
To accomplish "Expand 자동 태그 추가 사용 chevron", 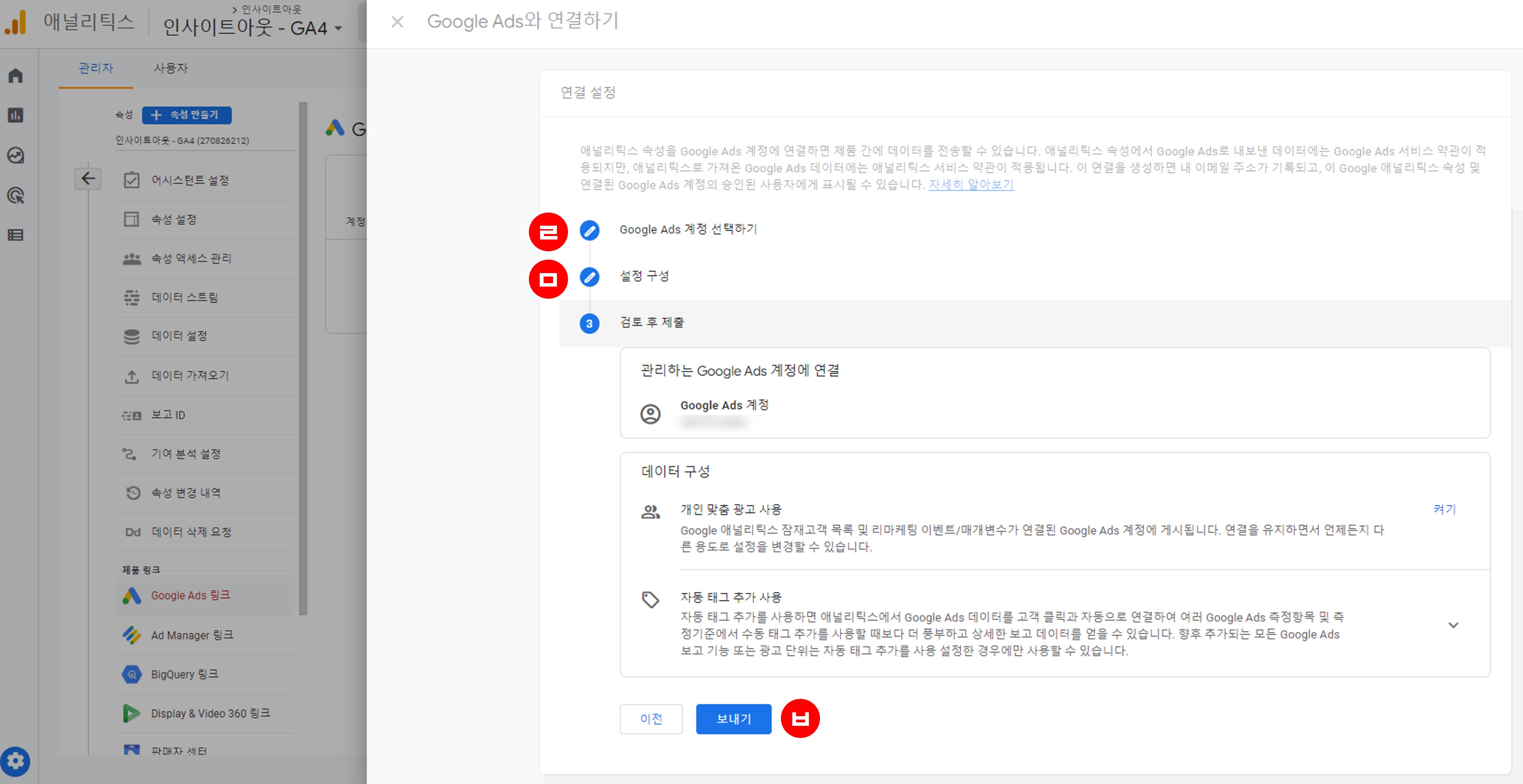I will pyautogui.click(x=1453, y=625).
